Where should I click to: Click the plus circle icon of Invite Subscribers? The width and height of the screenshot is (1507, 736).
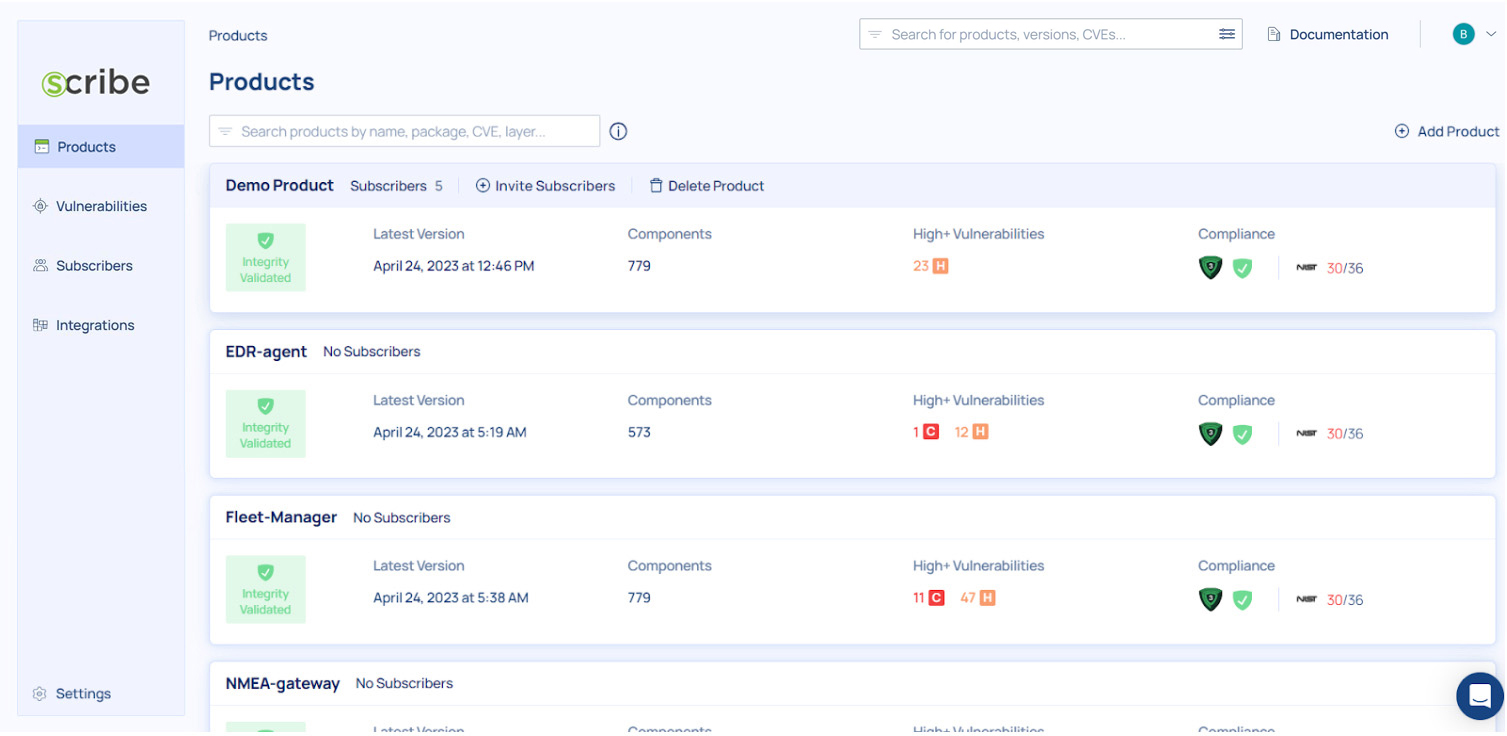tap(483, 186)
